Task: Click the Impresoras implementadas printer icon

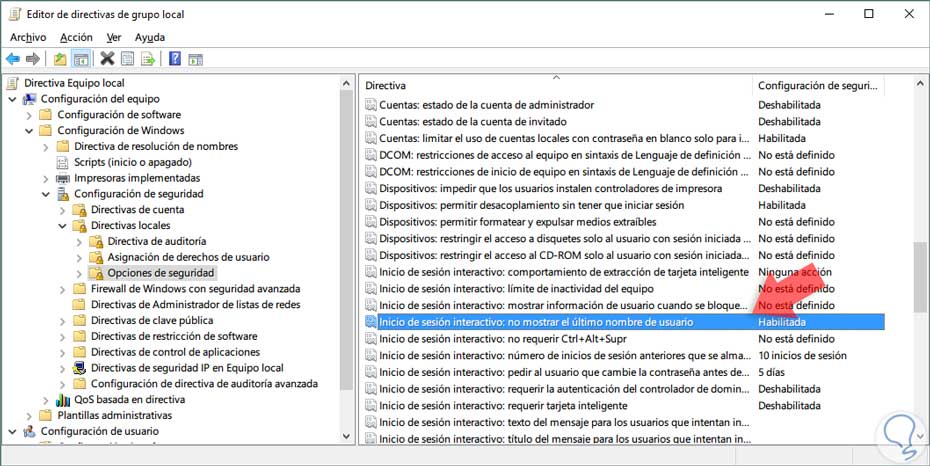Action: click(62, 178)
